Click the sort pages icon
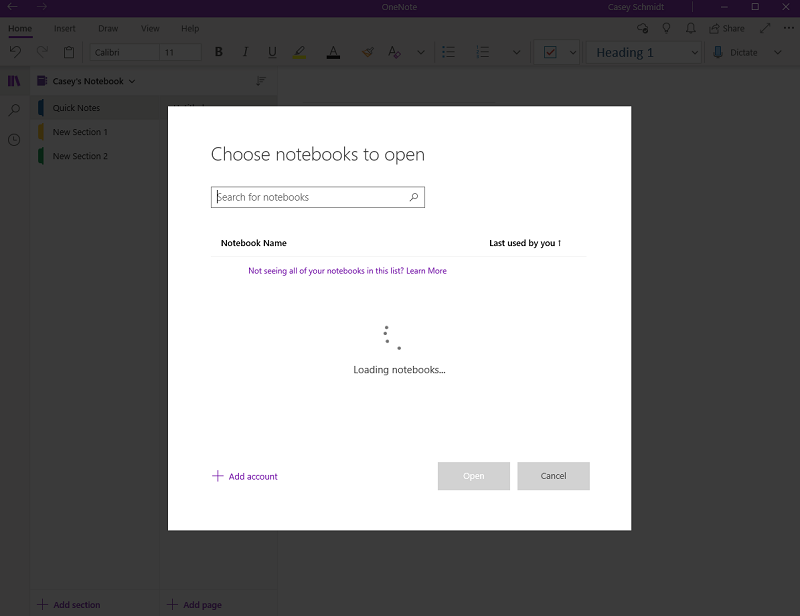The width and height of the screenshot is (800, 616). pyautogui.click(x=261, y=81)
